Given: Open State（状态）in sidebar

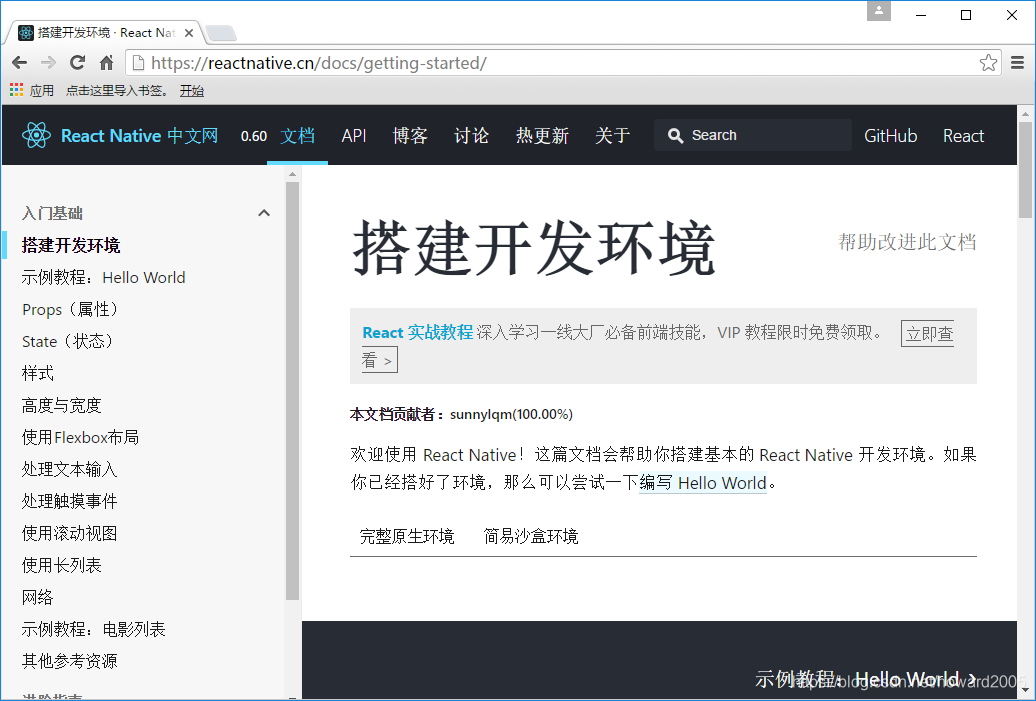Looking at the screenshot, I should [67, 342].
